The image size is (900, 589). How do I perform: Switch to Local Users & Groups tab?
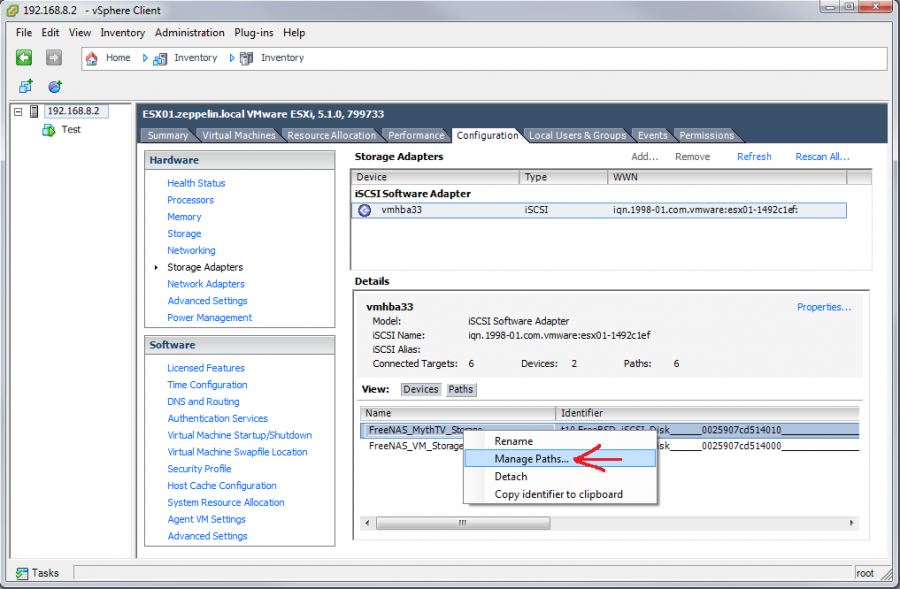tap(577, 135)
